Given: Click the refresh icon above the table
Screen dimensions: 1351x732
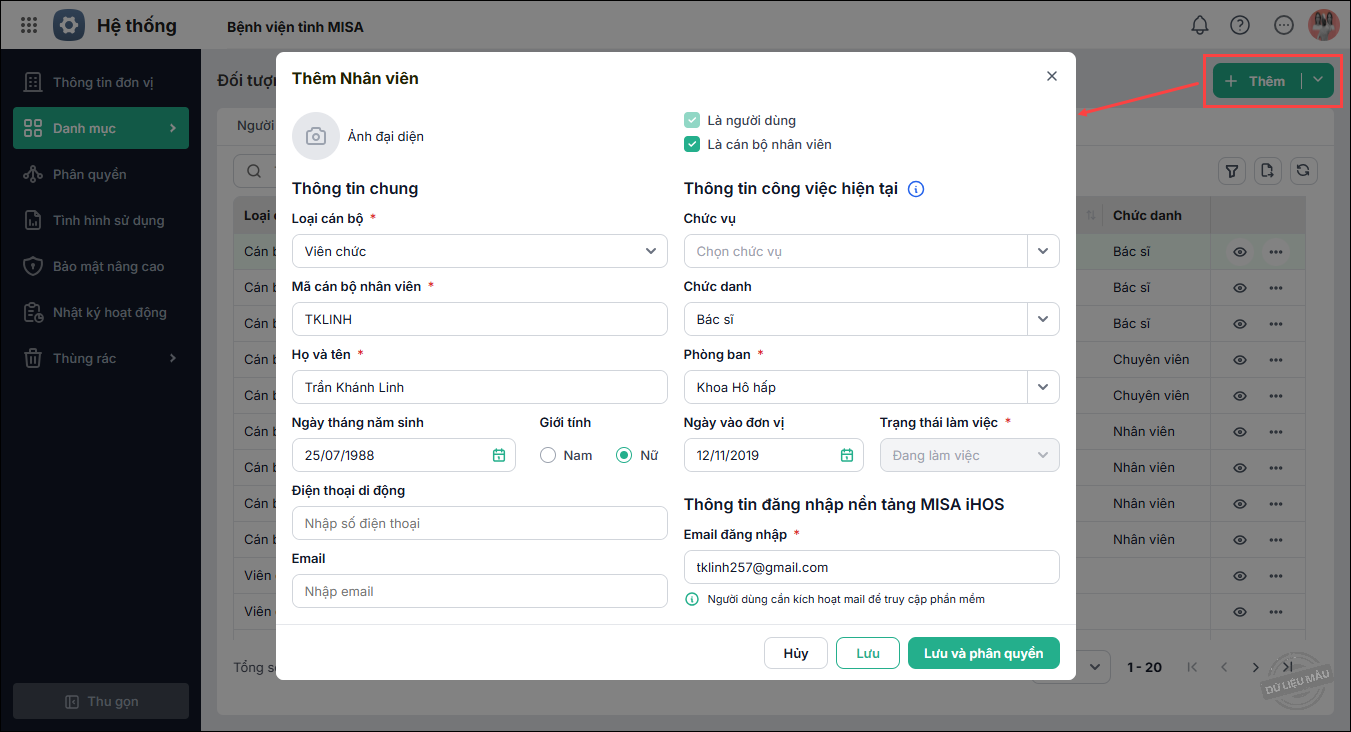Looking at the screenshot, I should click(x=1302, y=171).
